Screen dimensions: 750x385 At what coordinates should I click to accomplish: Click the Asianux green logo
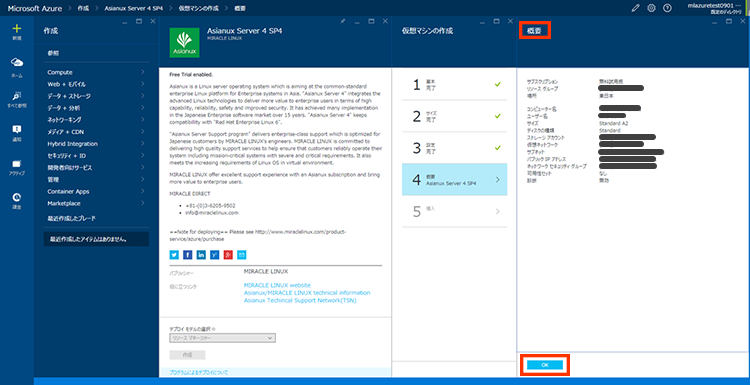click(x=185, y=43)
